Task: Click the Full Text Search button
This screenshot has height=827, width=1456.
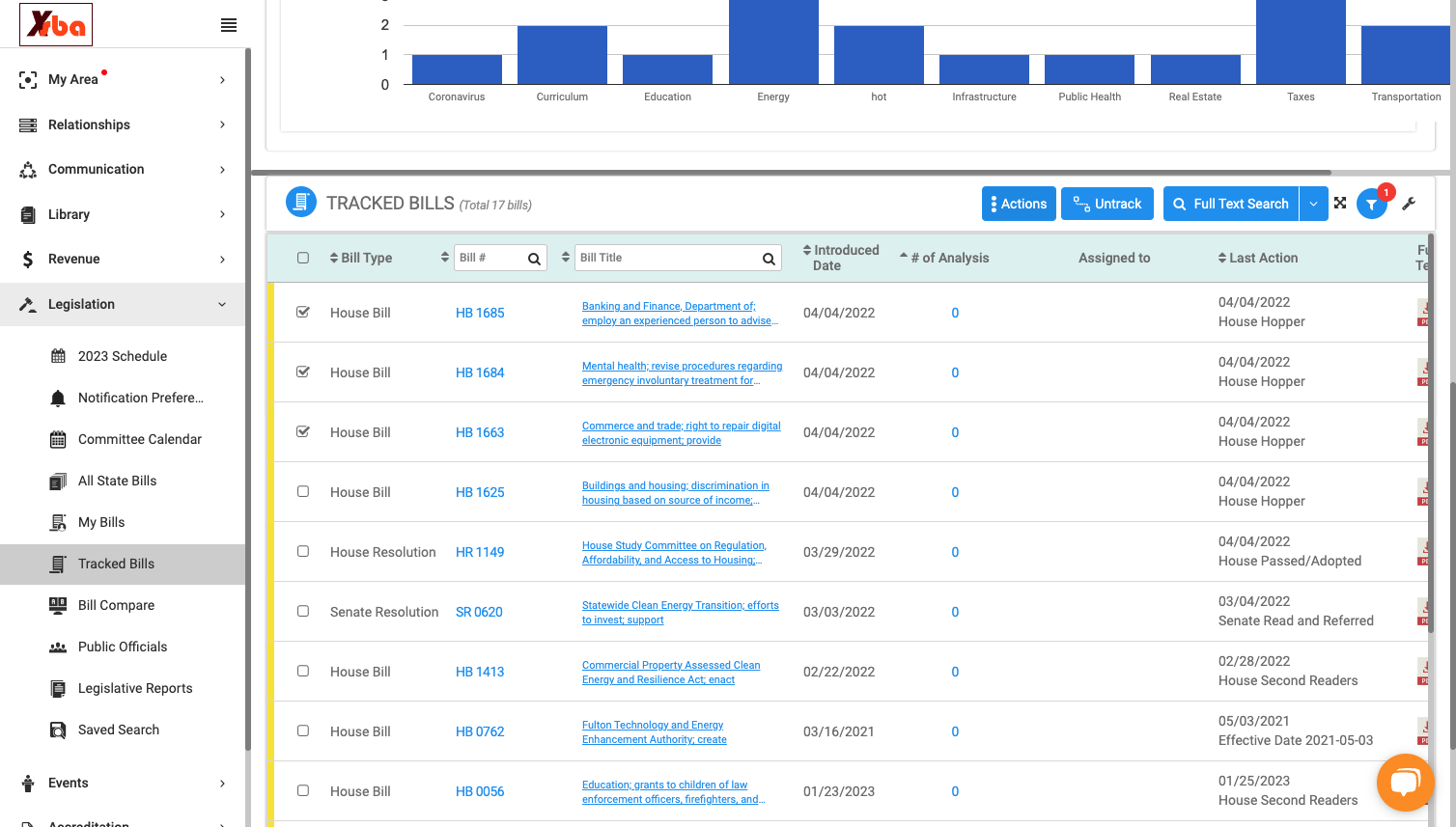Action: 1231,204
